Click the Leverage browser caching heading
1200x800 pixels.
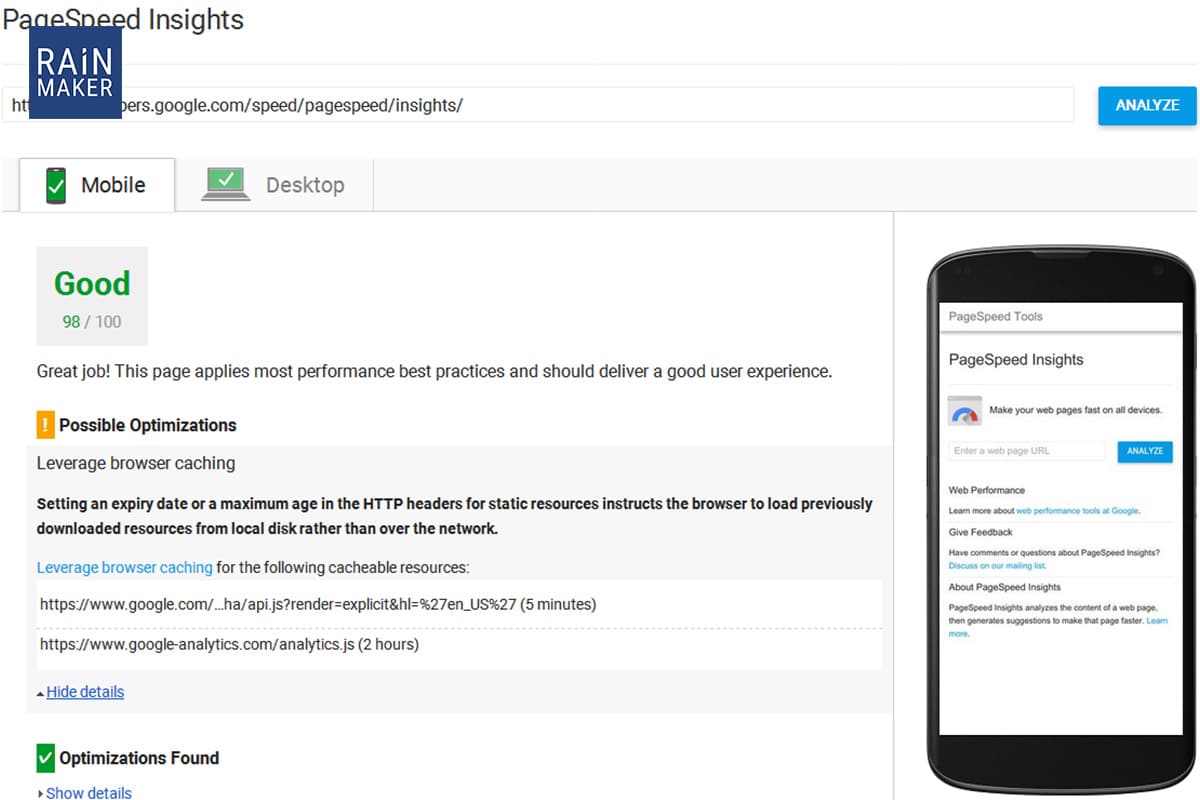136,463
